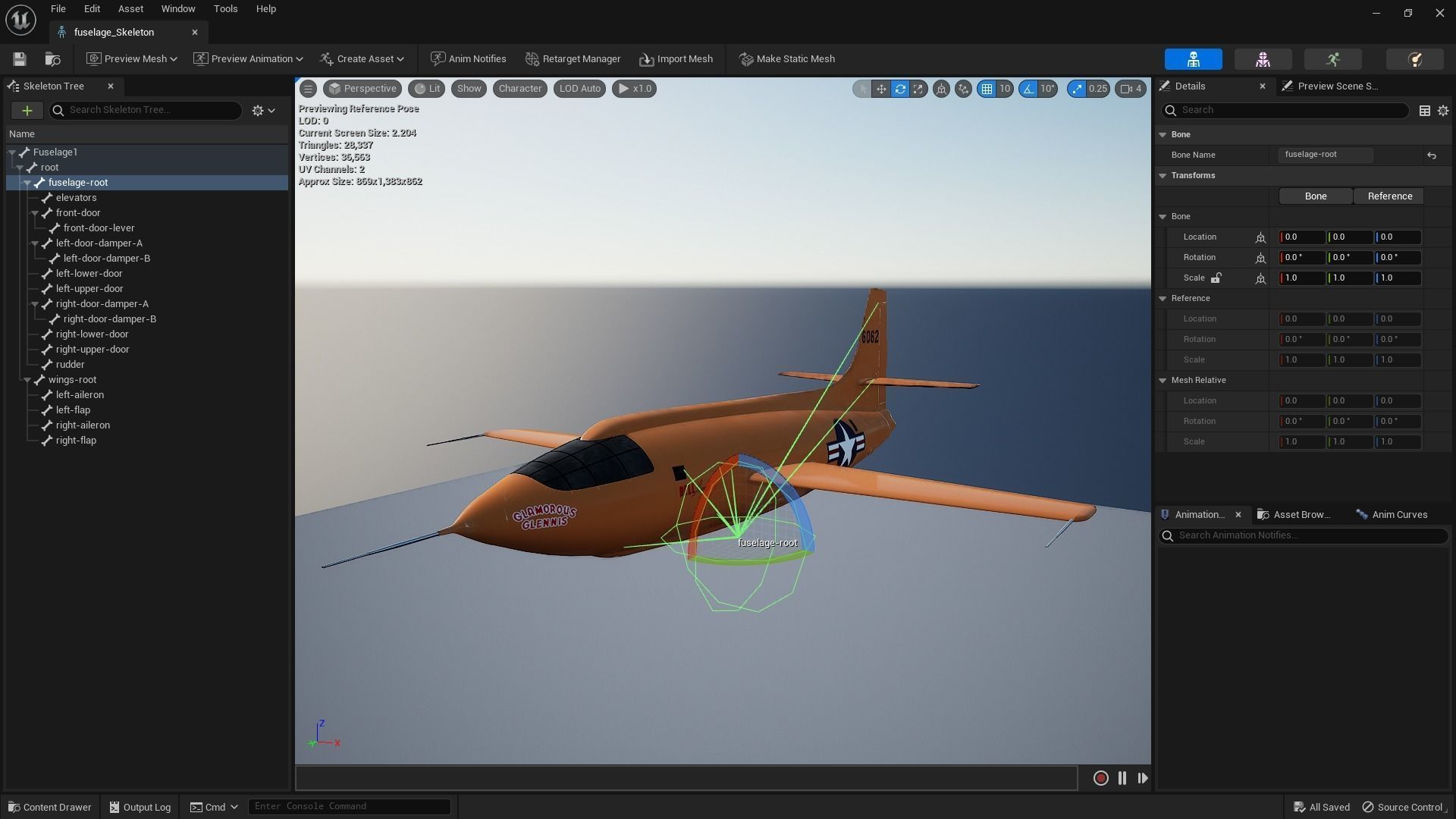This screenshot has width=1456, height=819.
Task: Open the Tools menu
Action: (x=225, y=9)
